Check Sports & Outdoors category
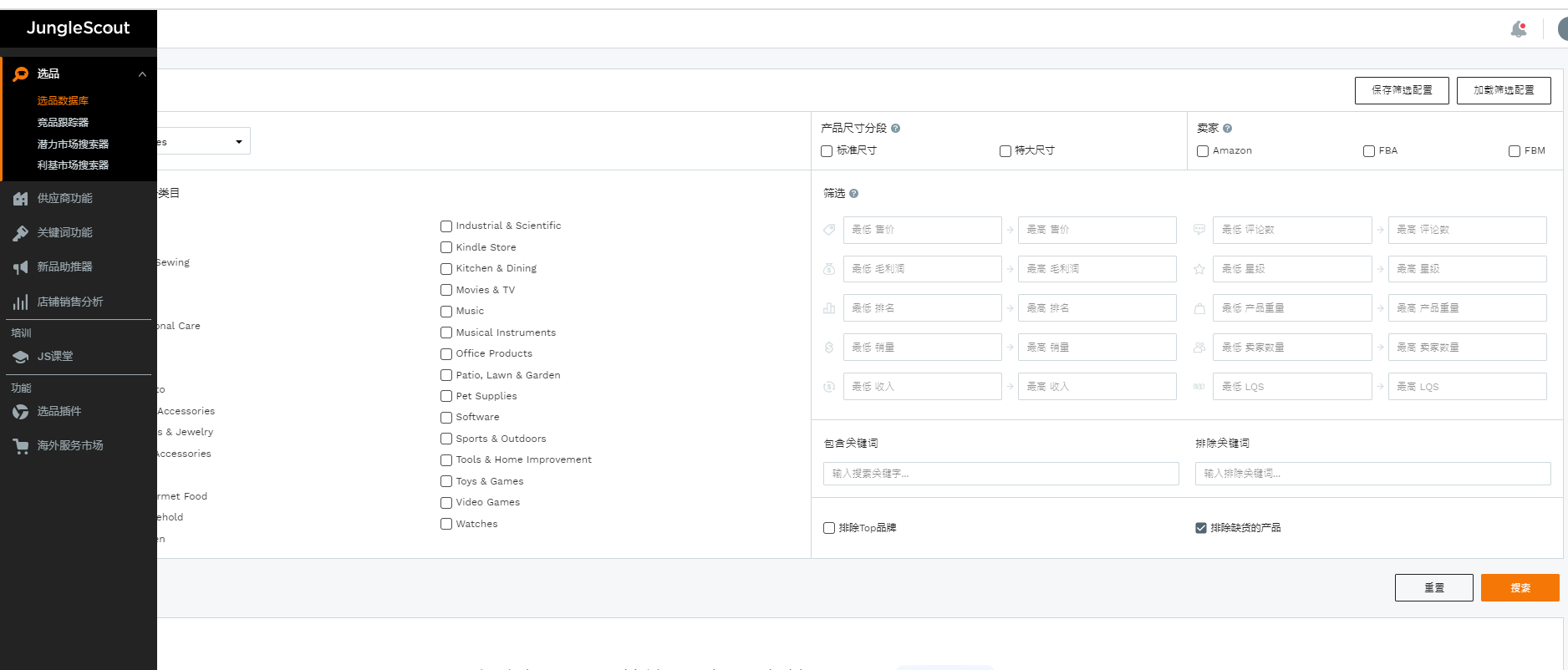1568x670 pixels. pos(446,439)
